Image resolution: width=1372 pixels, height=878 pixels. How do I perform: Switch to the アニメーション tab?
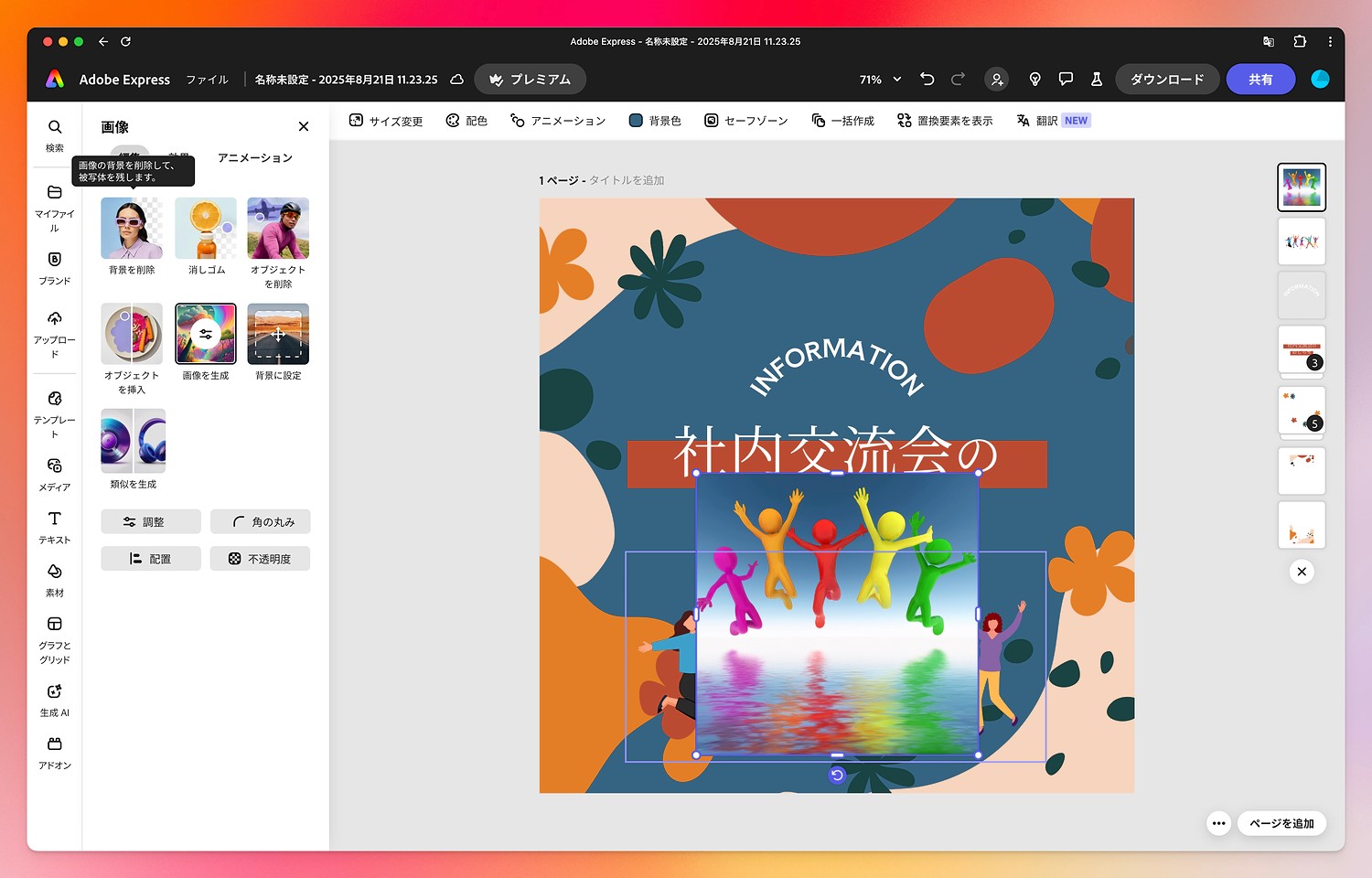pyautogui.click(x=255, y=157)
